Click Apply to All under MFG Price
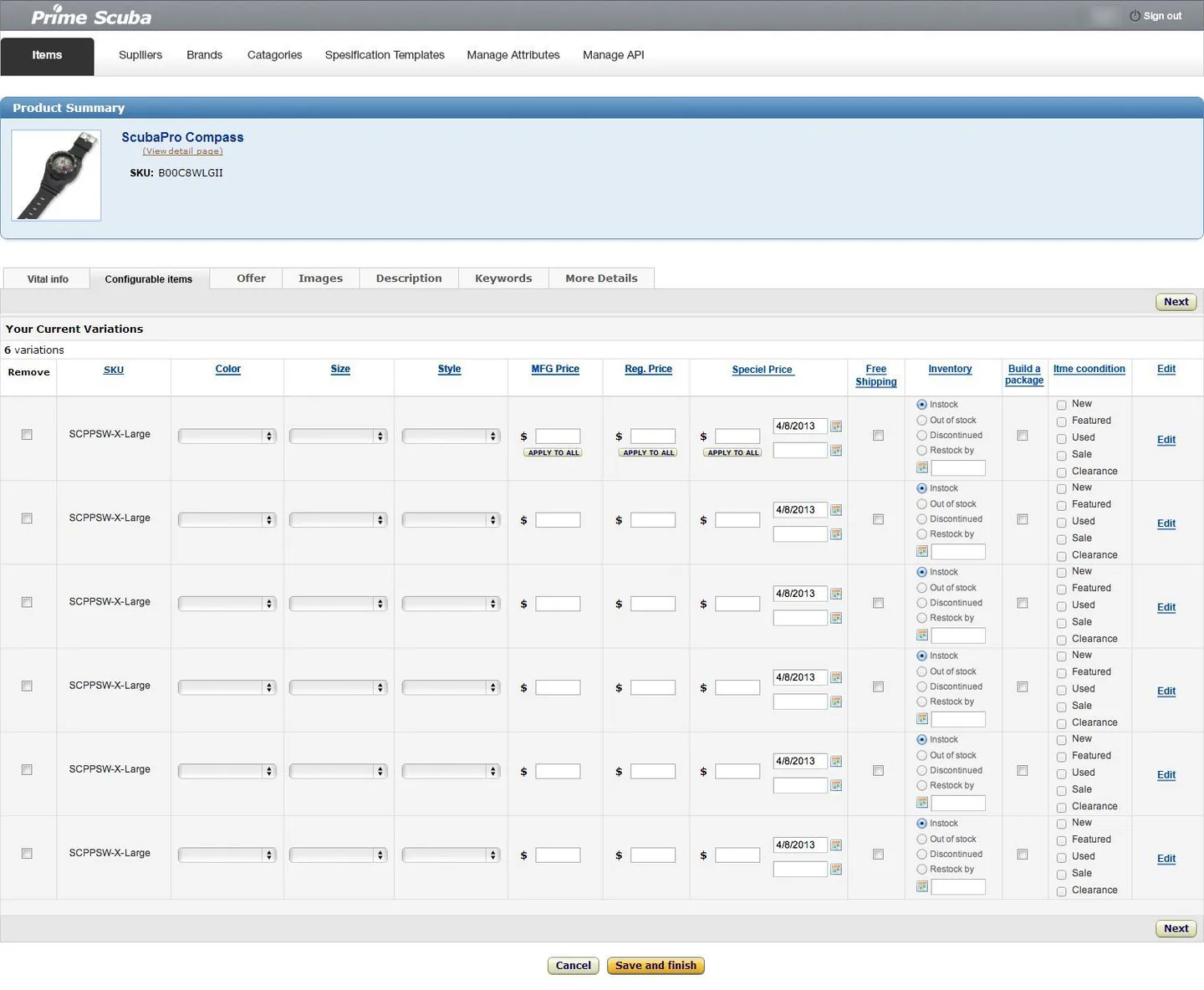 point(554,452)
